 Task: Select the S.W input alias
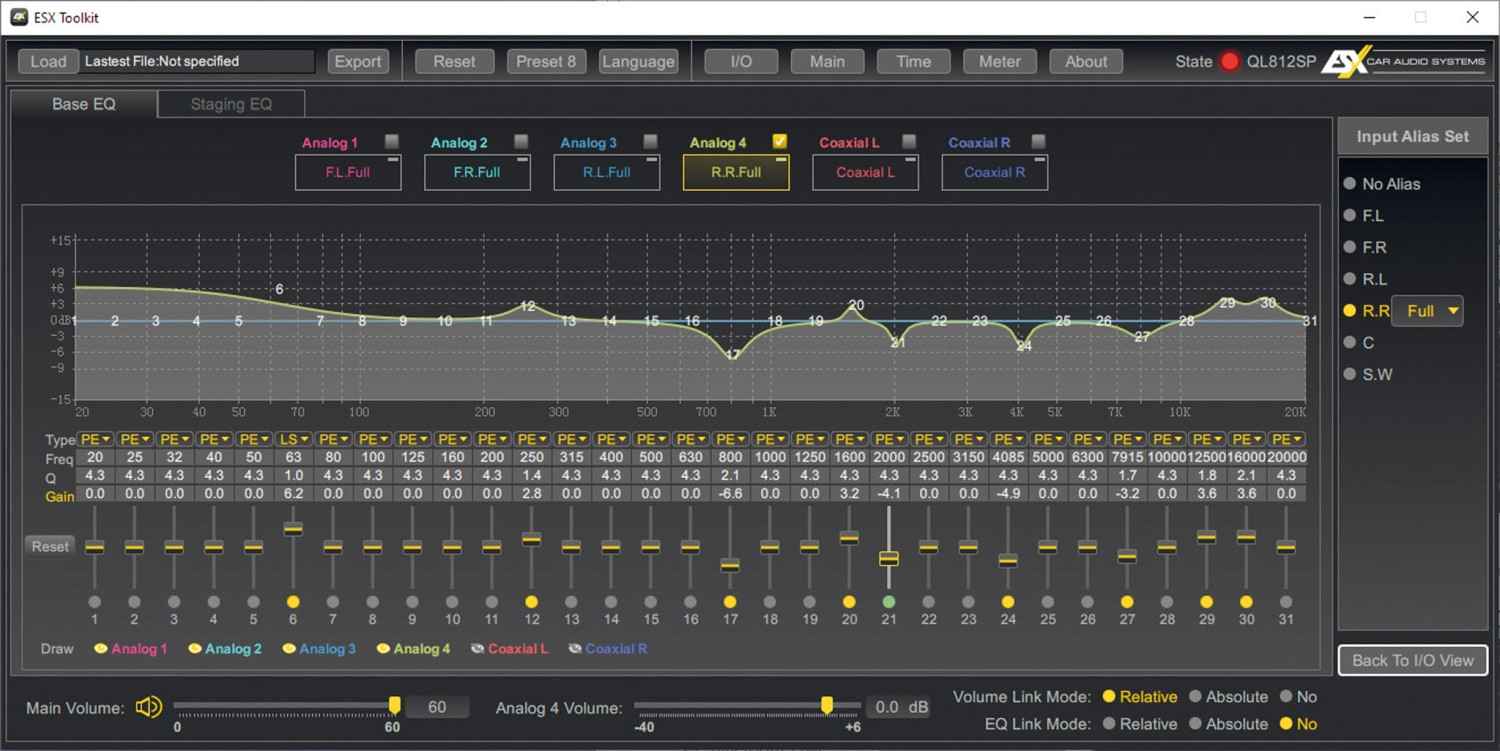pos(1350,374)
